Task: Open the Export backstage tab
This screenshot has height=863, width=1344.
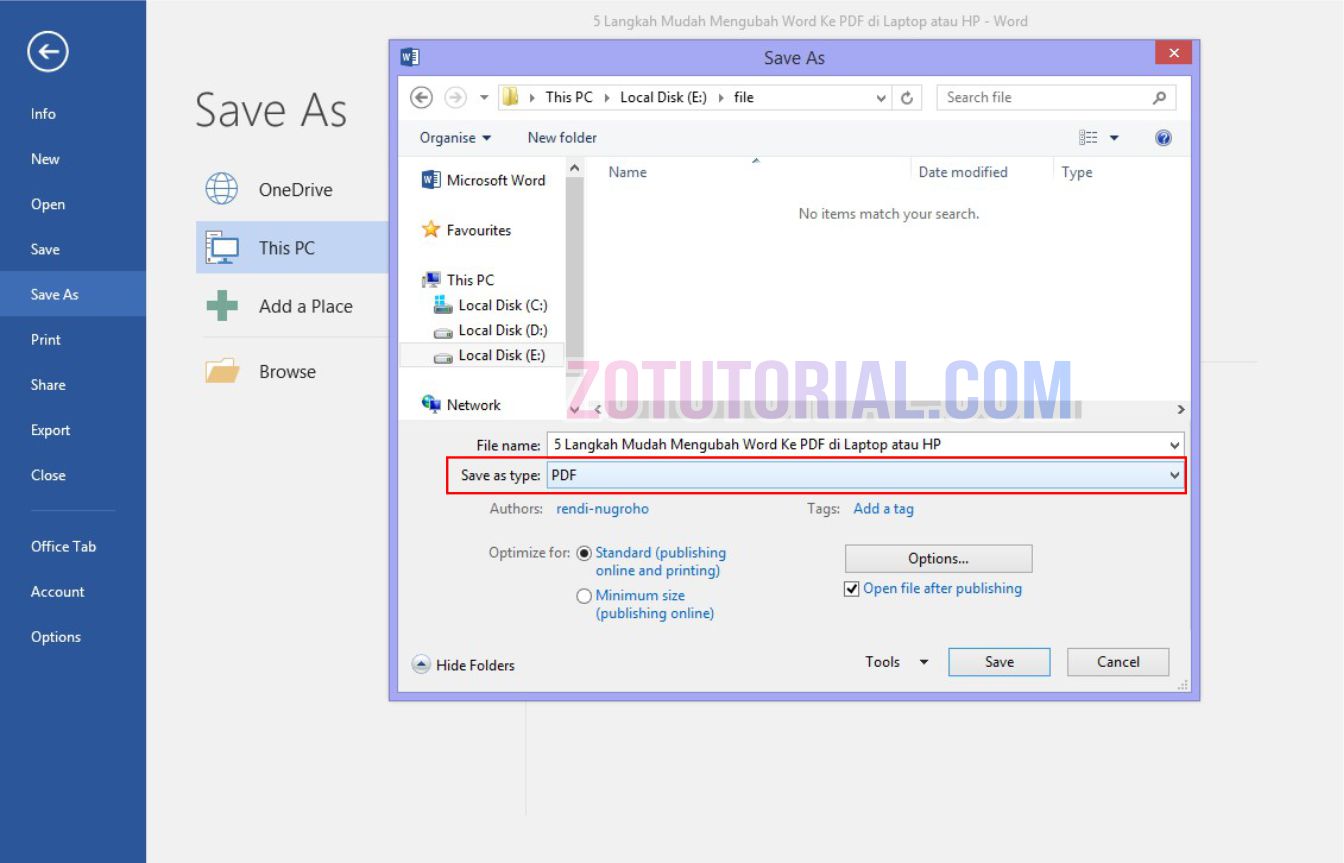Action: pos(73,430)
